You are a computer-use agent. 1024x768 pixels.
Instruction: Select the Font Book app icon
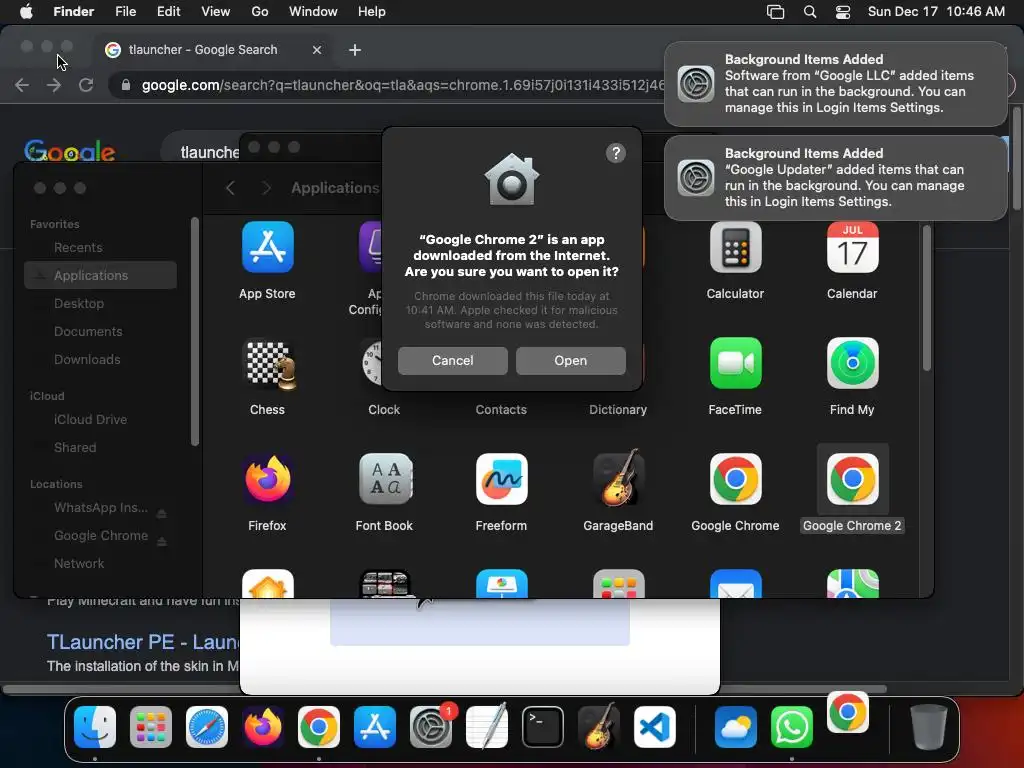tap(384, 479)
